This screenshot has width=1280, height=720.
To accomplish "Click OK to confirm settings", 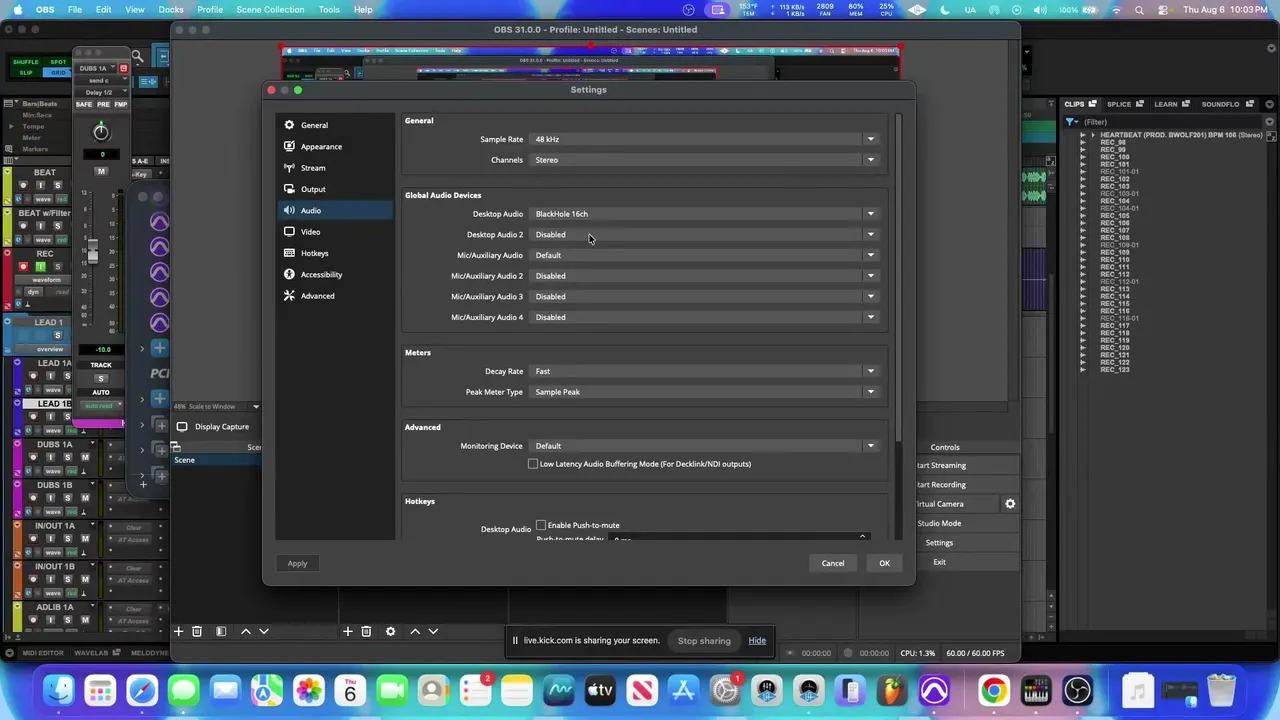I will click(x=884, y=563).
